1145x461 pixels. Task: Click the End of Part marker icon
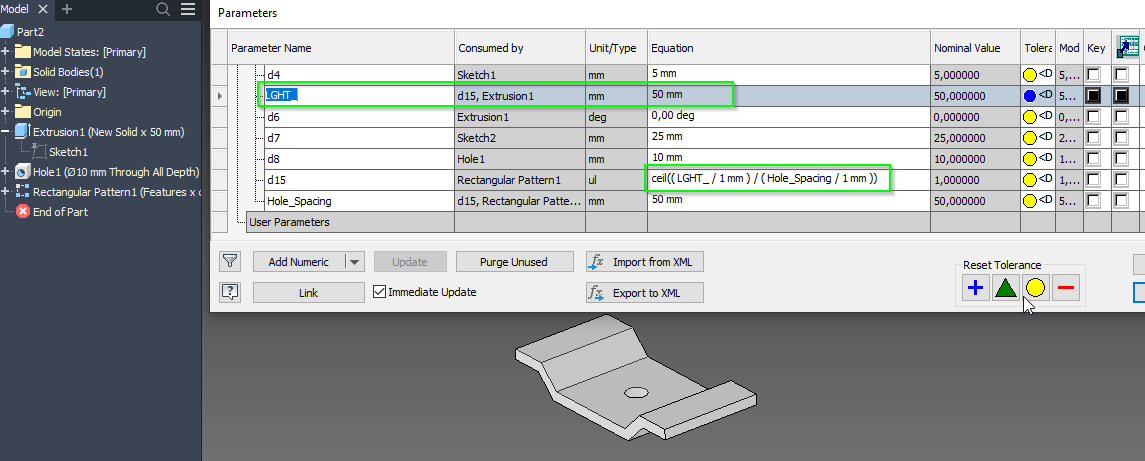pyautogui.click(x=23, y=211)
